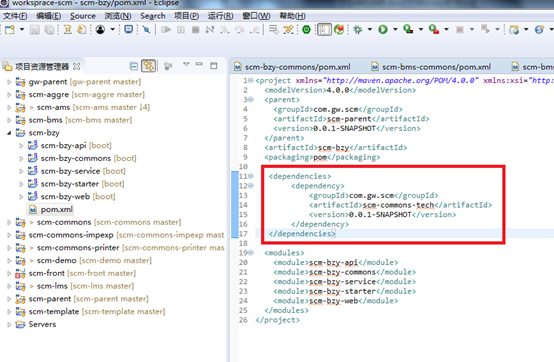Toggle Link with Editor in project explorer

click(x=148, y=66)
